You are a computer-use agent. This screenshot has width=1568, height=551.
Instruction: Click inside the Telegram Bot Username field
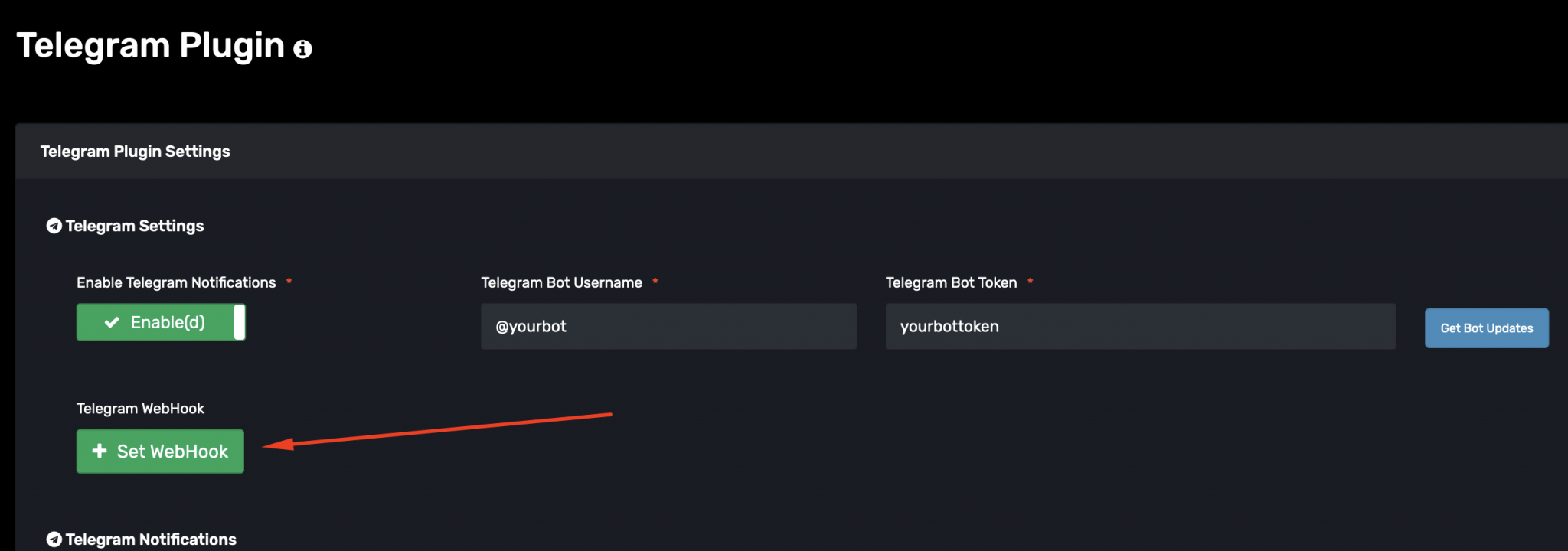click(668, 326)
